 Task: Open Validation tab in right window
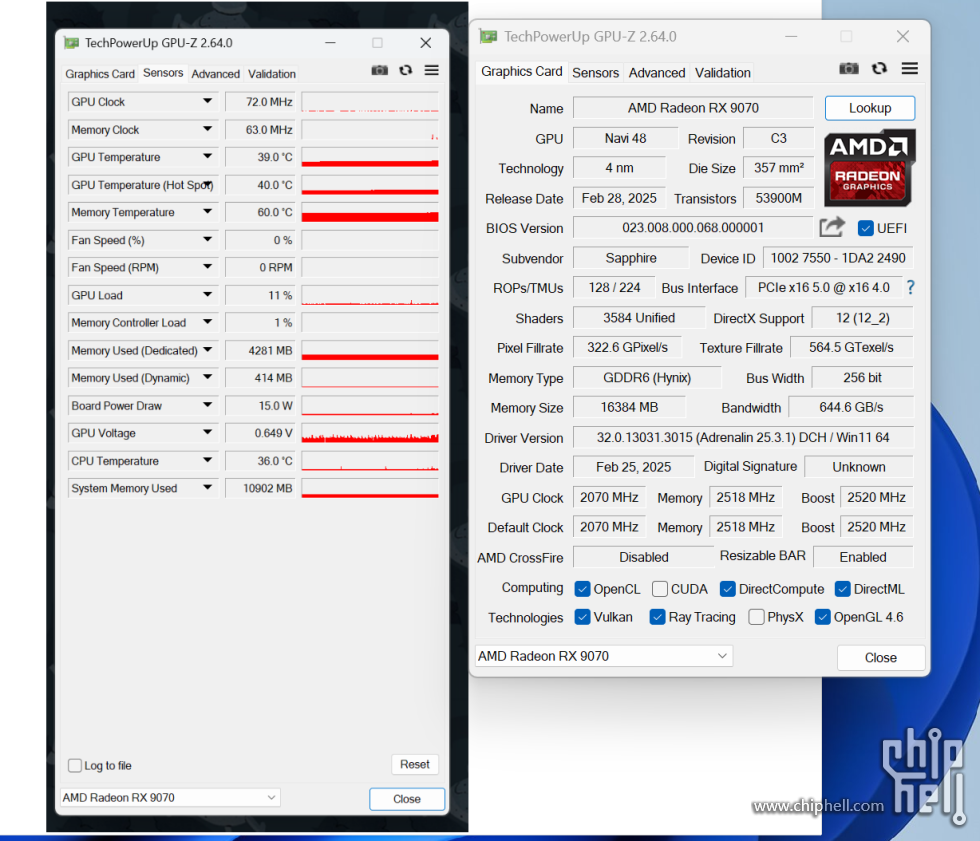[722, 72]
